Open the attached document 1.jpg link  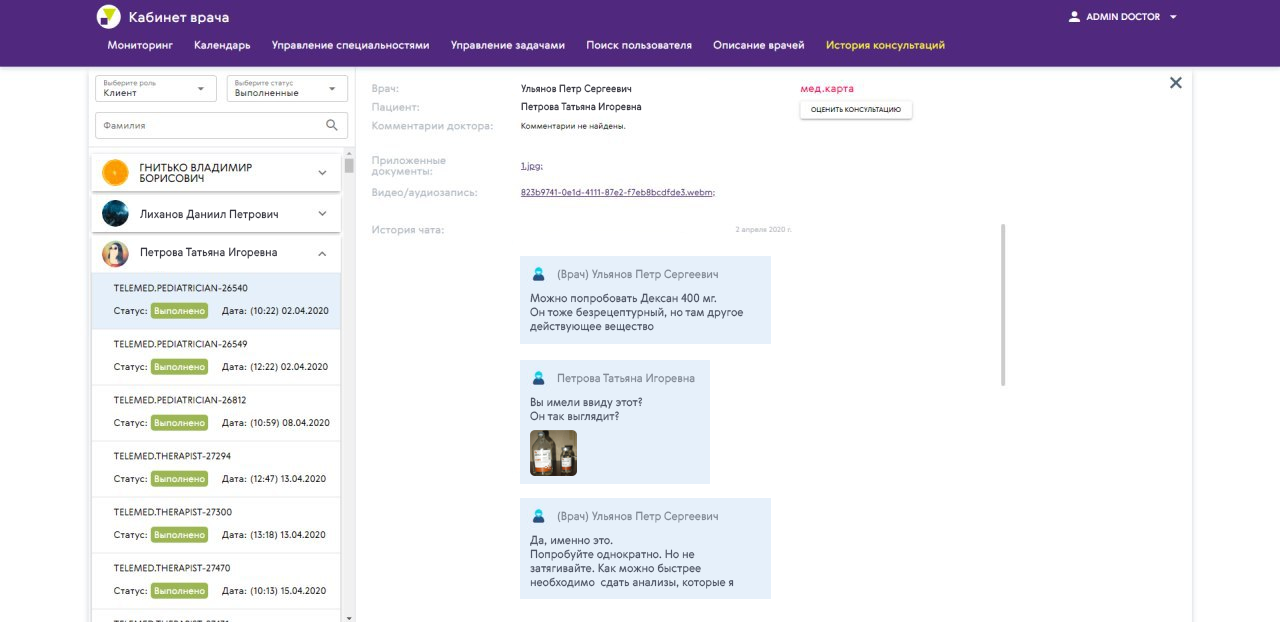pyautogui.click(x=531, y=166)
